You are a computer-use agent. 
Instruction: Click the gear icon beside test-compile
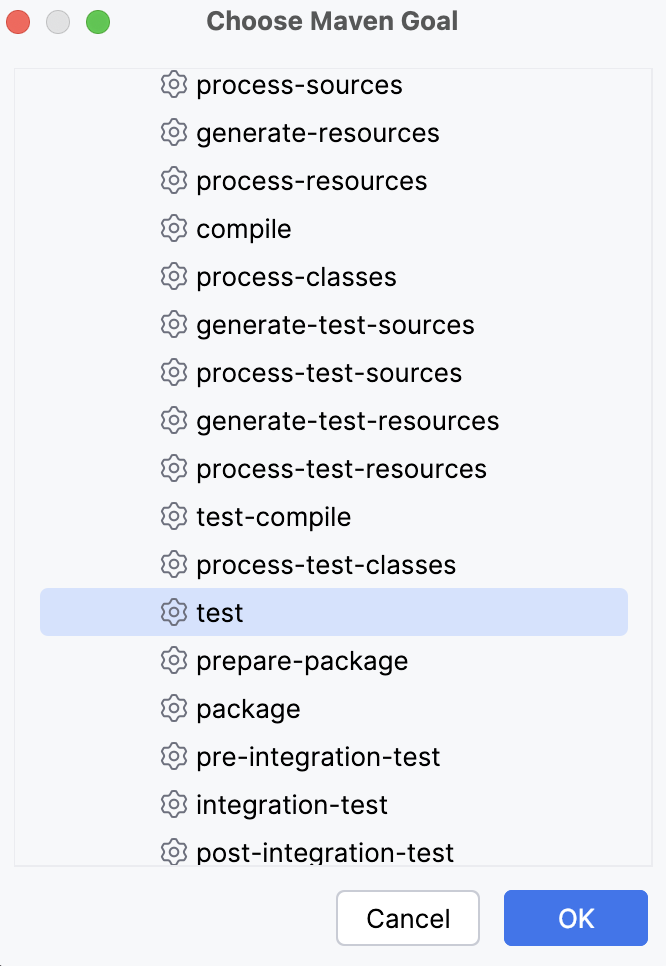[174, 516]
